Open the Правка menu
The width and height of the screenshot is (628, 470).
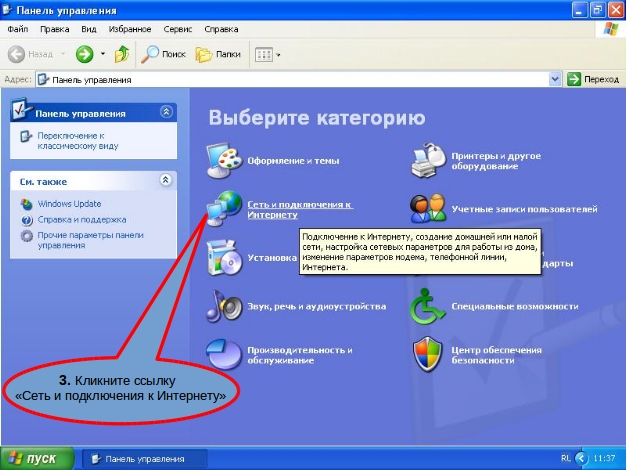pyautogui.click(x=54, y=29)
